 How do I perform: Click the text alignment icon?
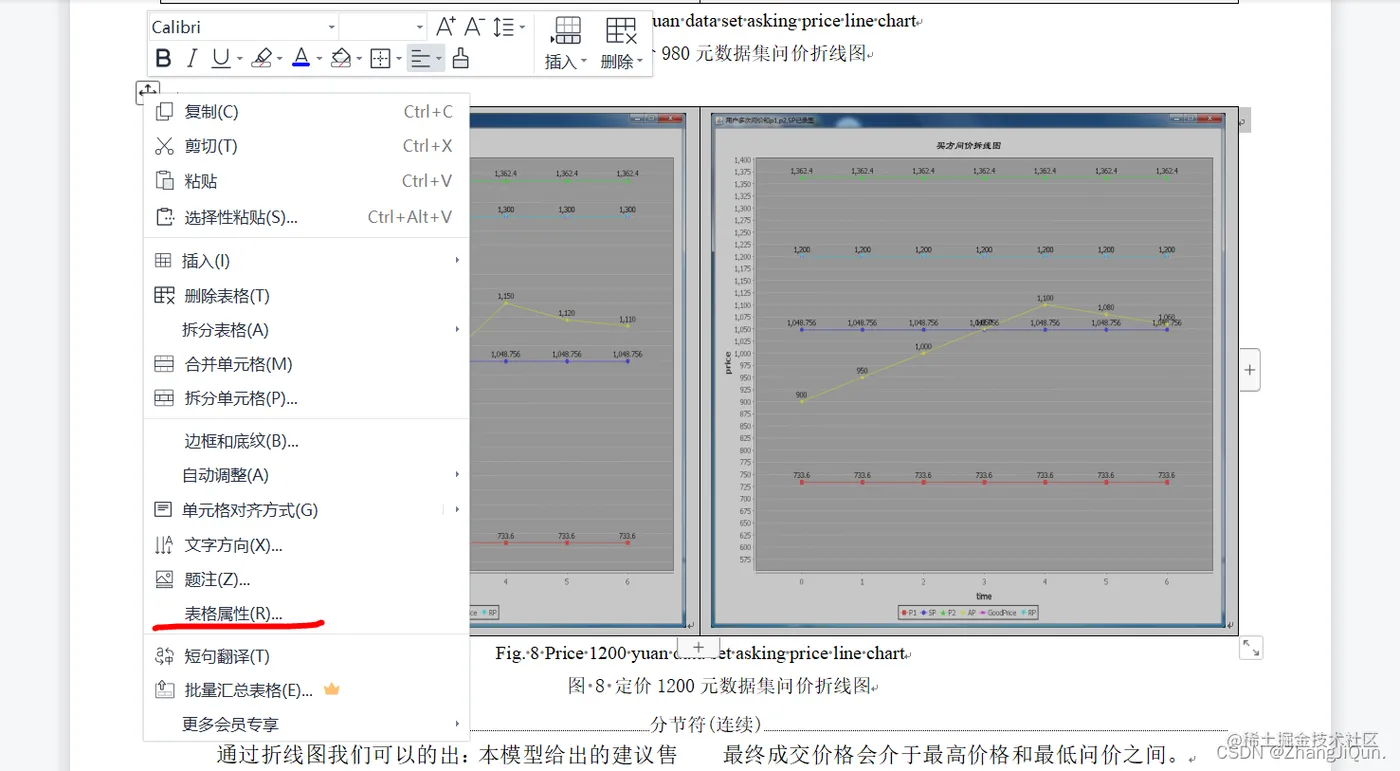point(419,59)
